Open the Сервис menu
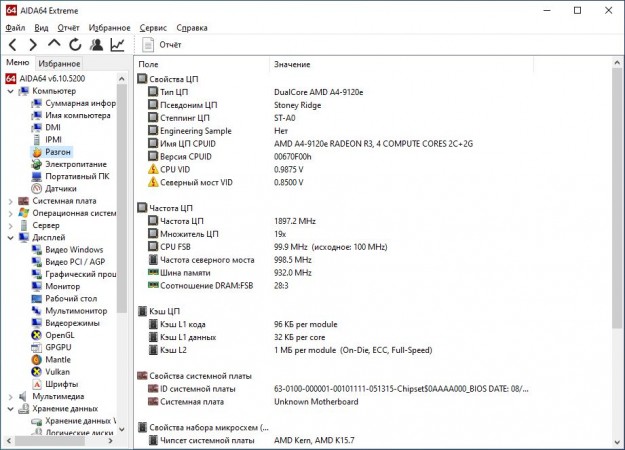 (x=153, y=28)
